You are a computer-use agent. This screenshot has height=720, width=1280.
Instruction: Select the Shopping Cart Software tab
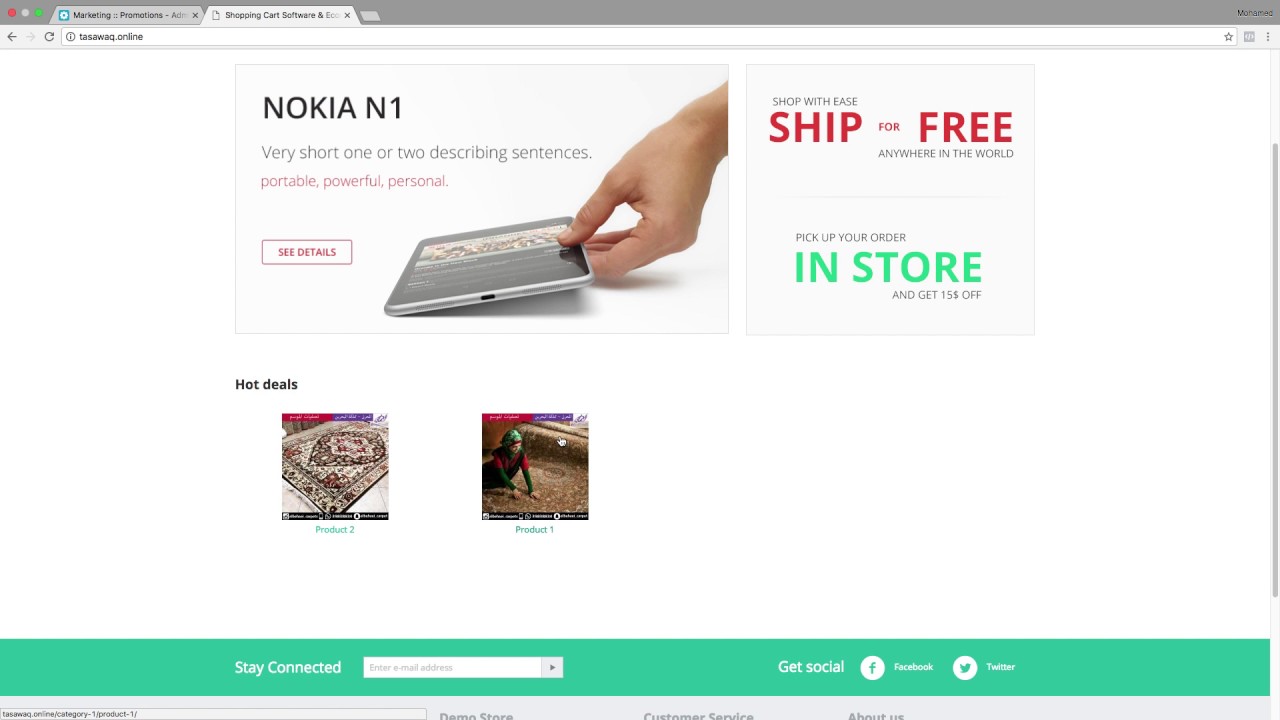pos(280,15)
